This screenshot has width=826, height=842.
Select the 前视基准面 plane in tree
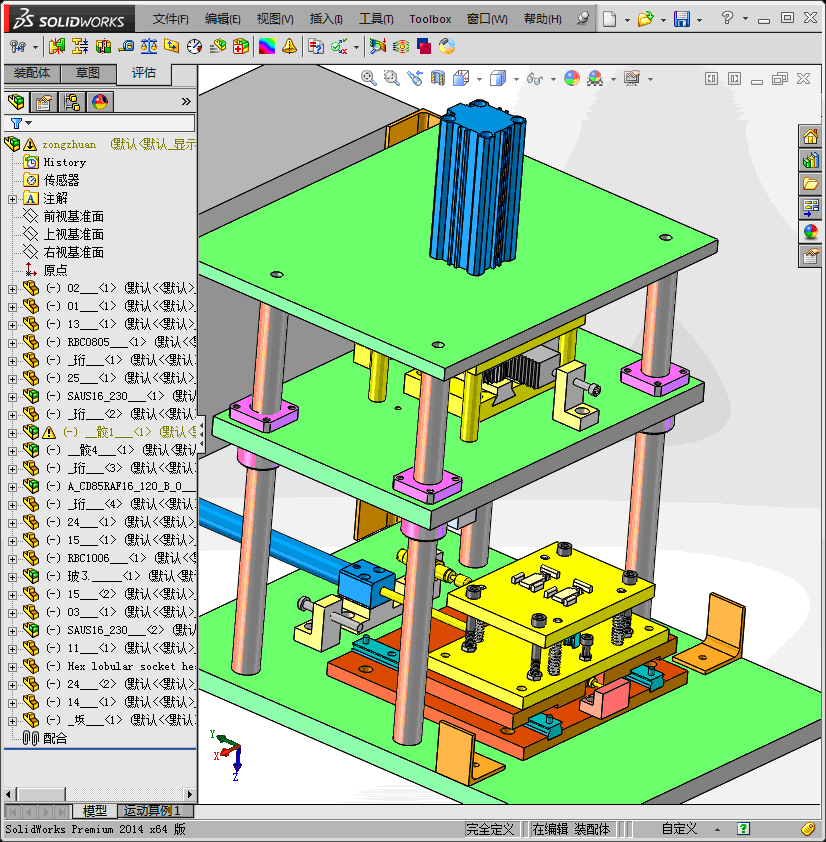[73, 217]
